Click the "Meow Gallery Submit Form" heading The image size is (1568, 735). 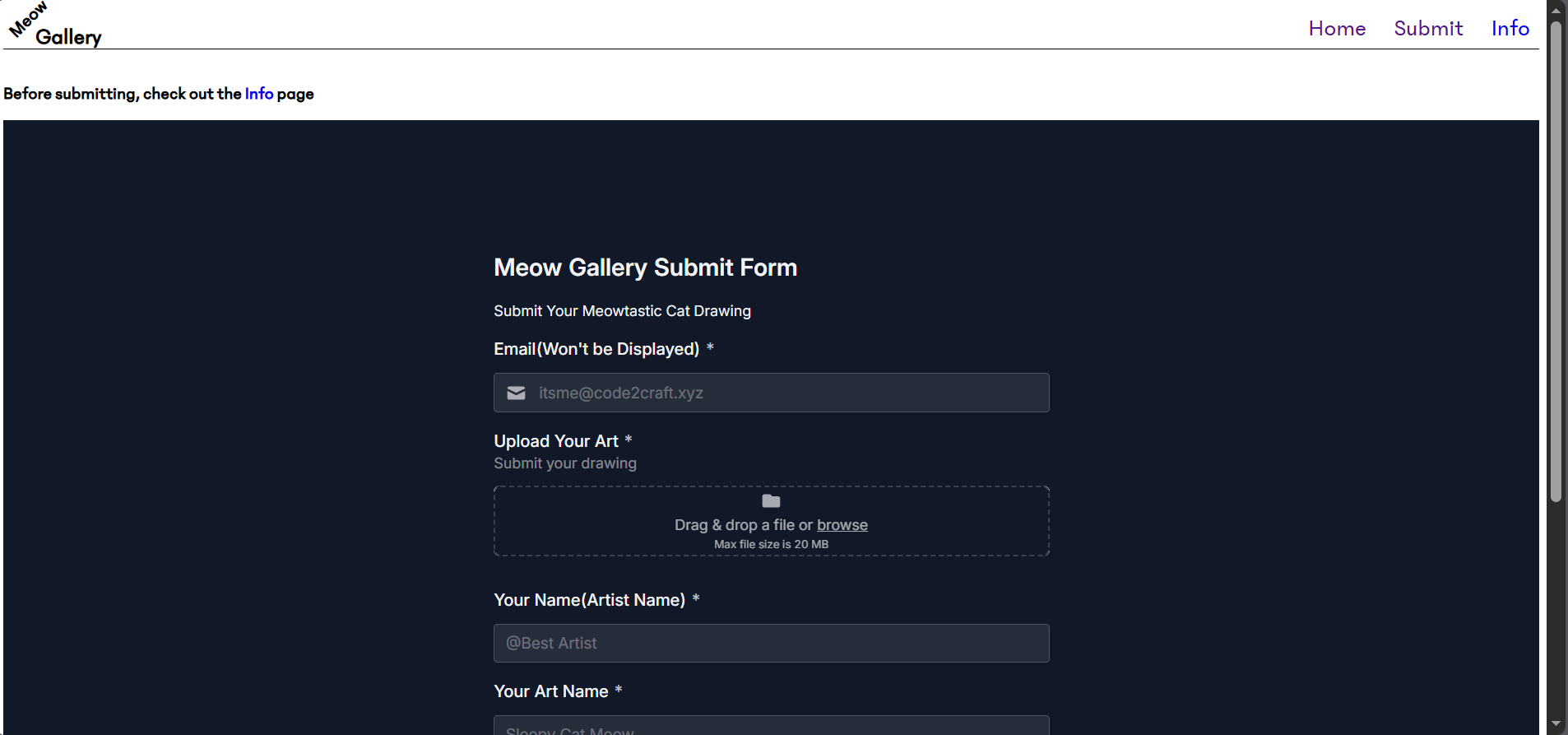tap(645, 267)
